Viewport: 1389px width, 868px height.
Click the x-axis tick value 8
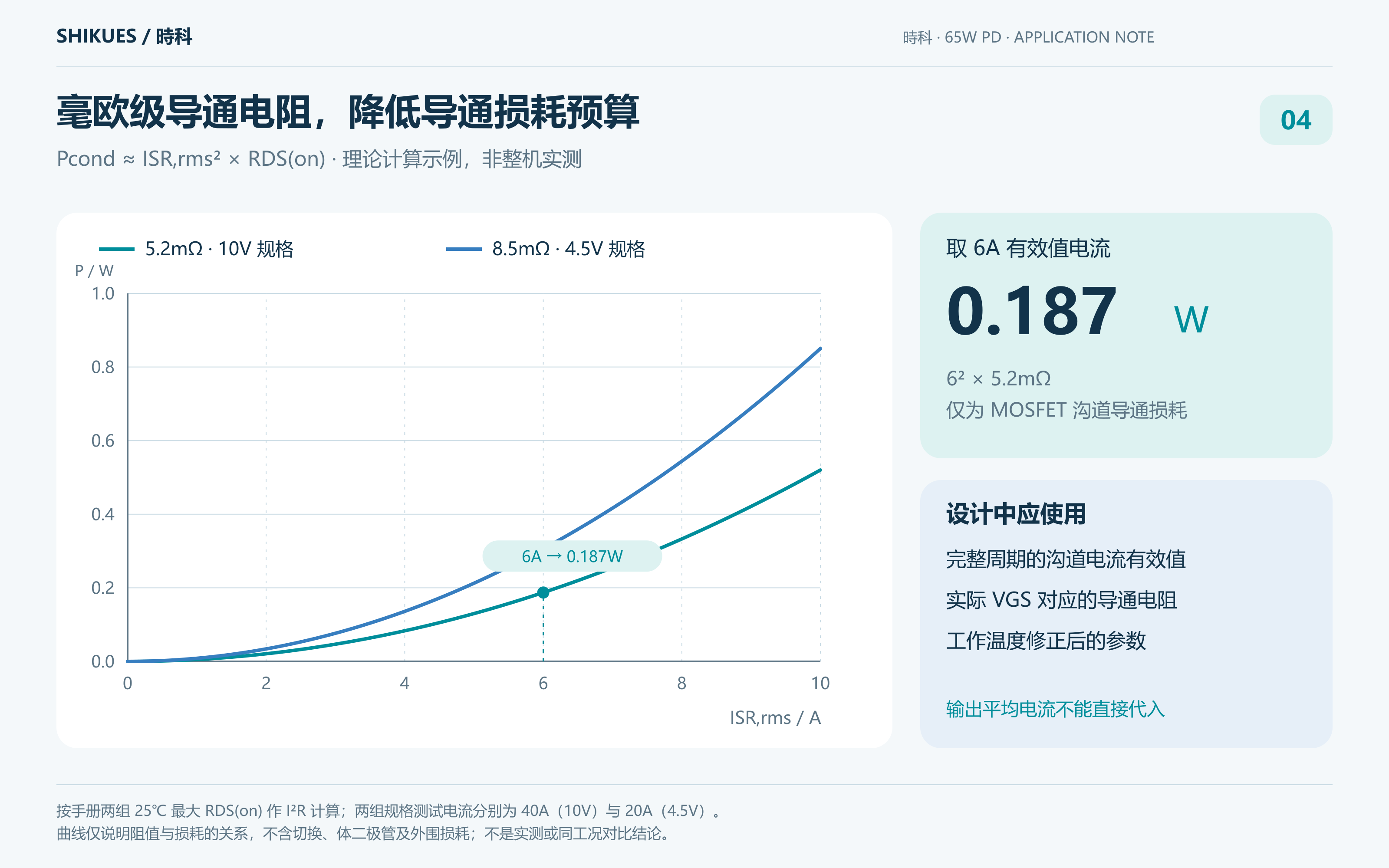[x=681, y=683]
